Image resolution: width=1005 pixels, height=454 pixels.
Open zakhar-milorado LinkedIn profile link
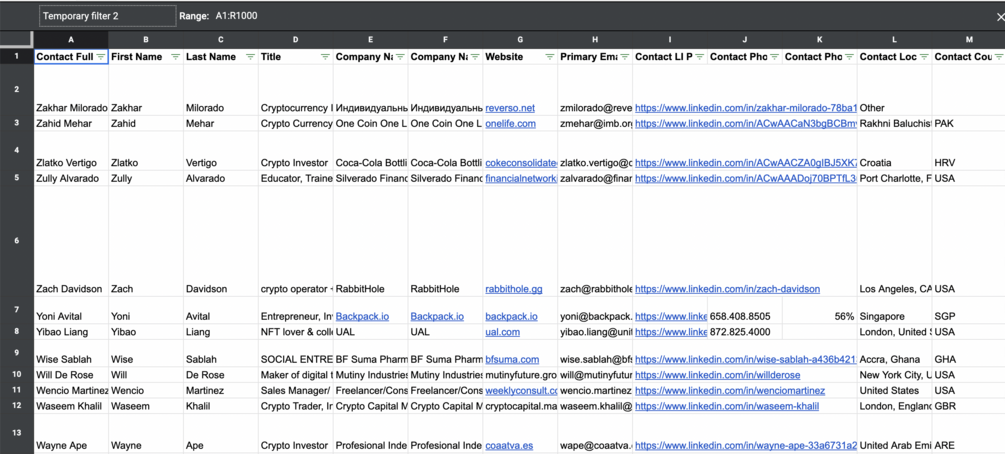(746, 108)
